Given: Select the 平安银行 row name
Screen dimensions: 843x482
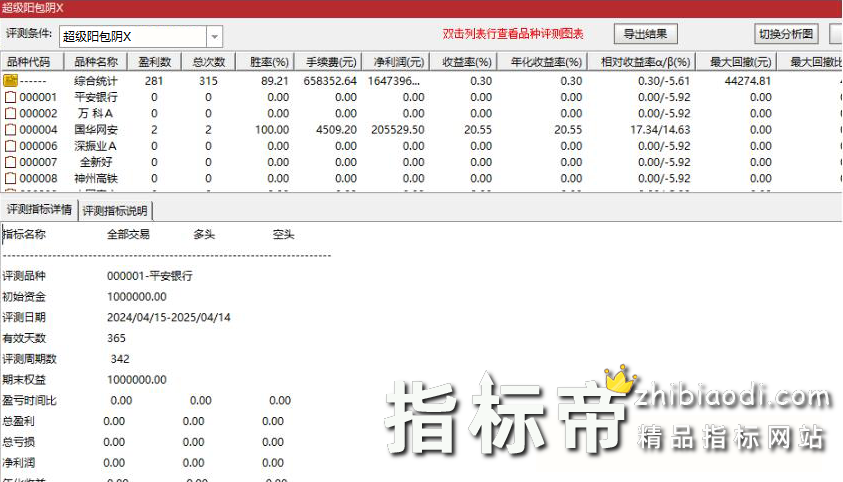Looking at the screenshot, I should tap(96, 97).
